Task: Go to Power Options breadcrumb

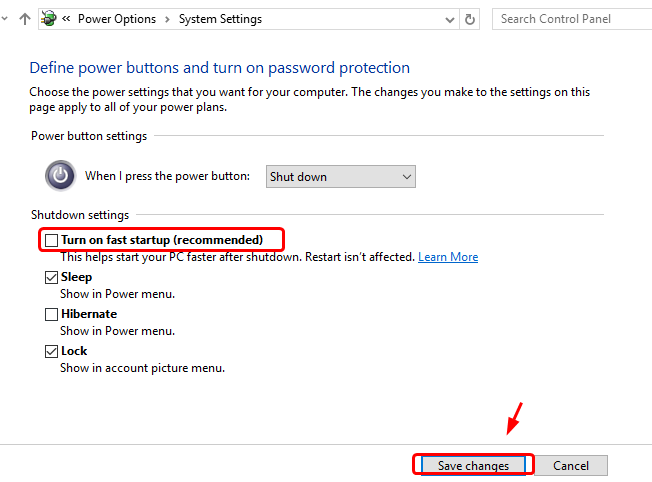Action: [x=117, y=19]
